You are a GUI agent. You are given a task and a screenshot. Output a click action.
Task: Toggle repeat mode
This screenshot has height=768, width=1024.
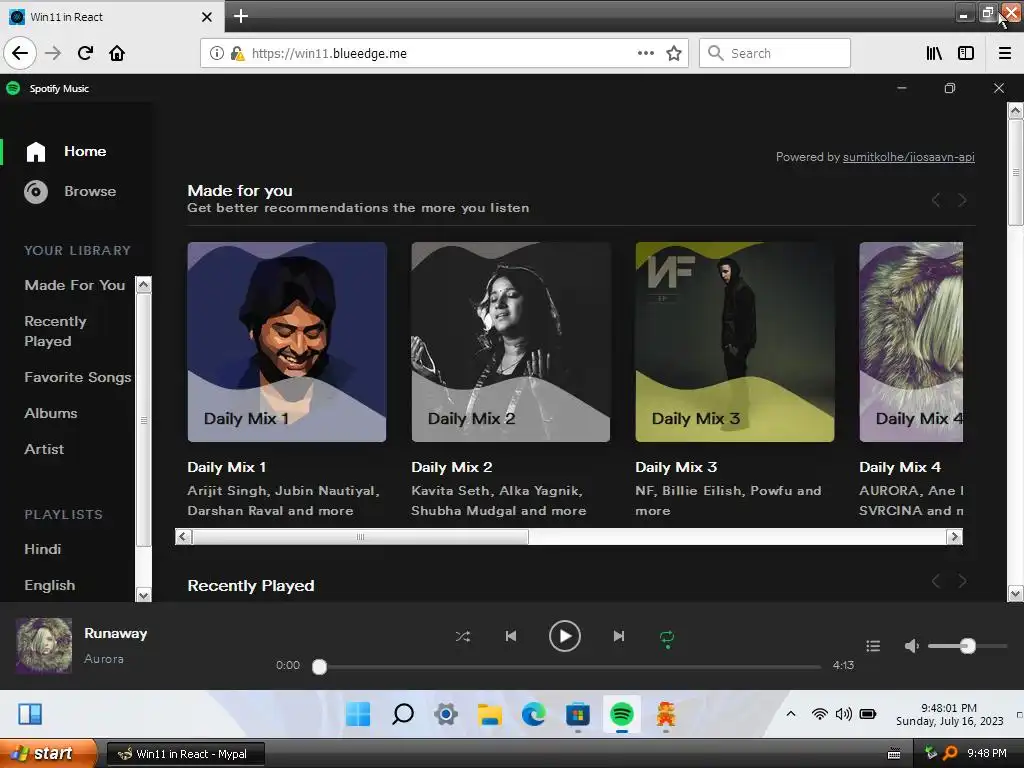[x=667, y=638]
